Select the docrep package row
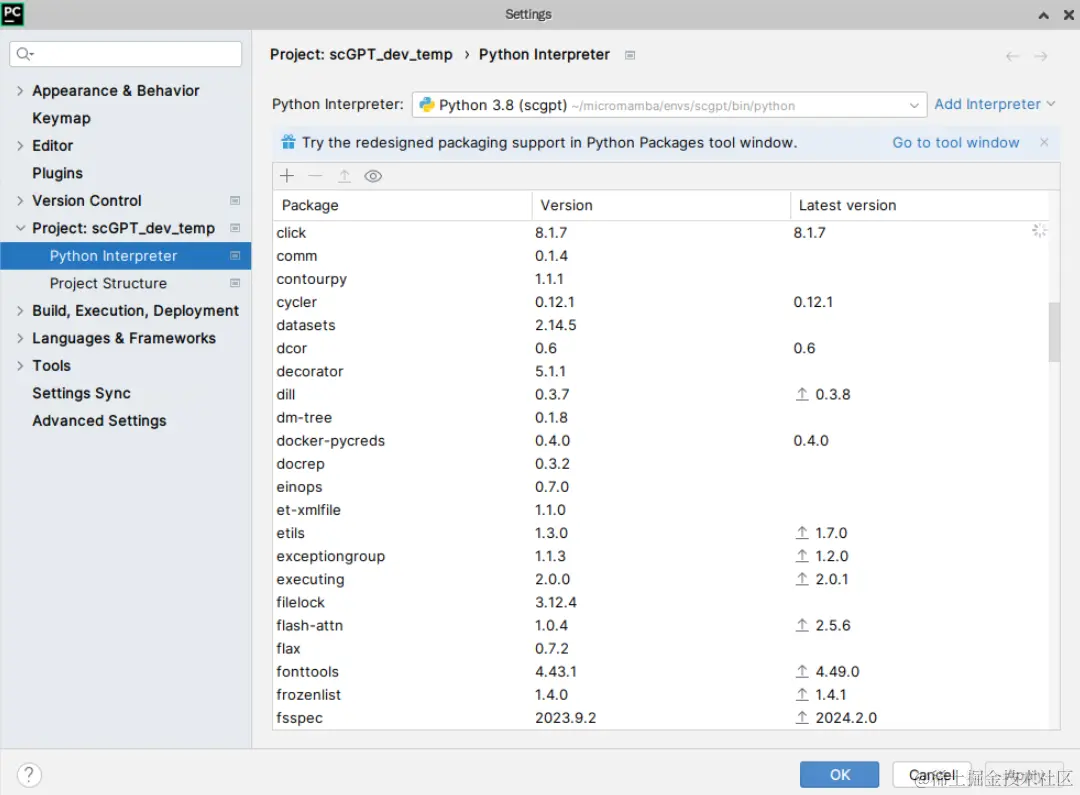 [x=661, y=464]
